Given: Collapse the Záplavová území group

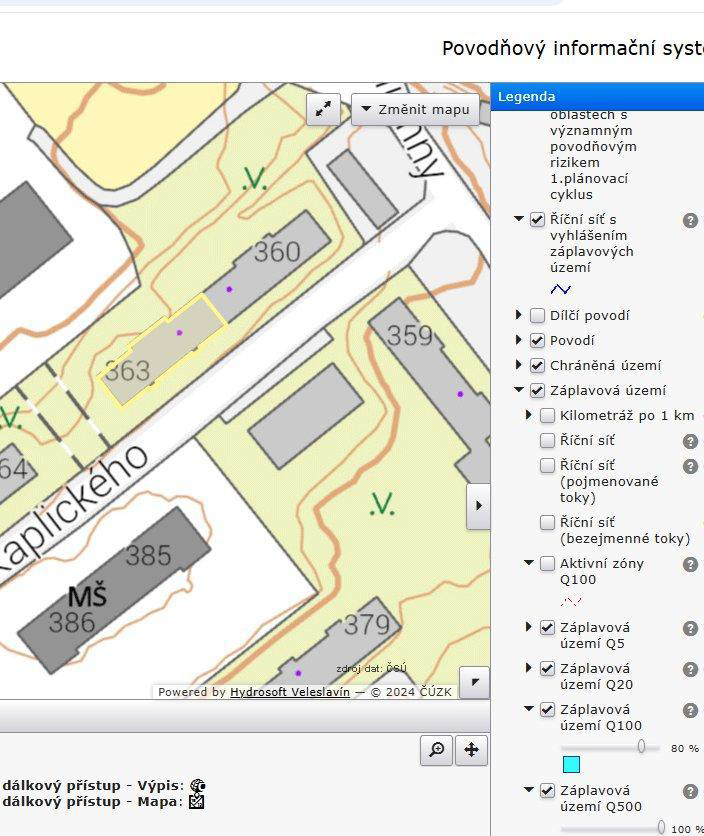Looking at the screenshot, I should 519,390.
